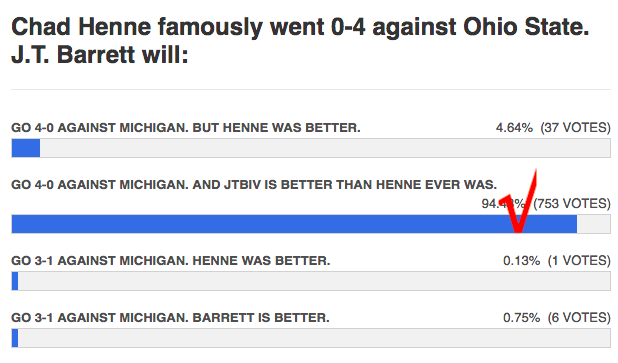
Task: Click the 0.75% result percentage
Action: pyautogui.click(x=521, y=318)
